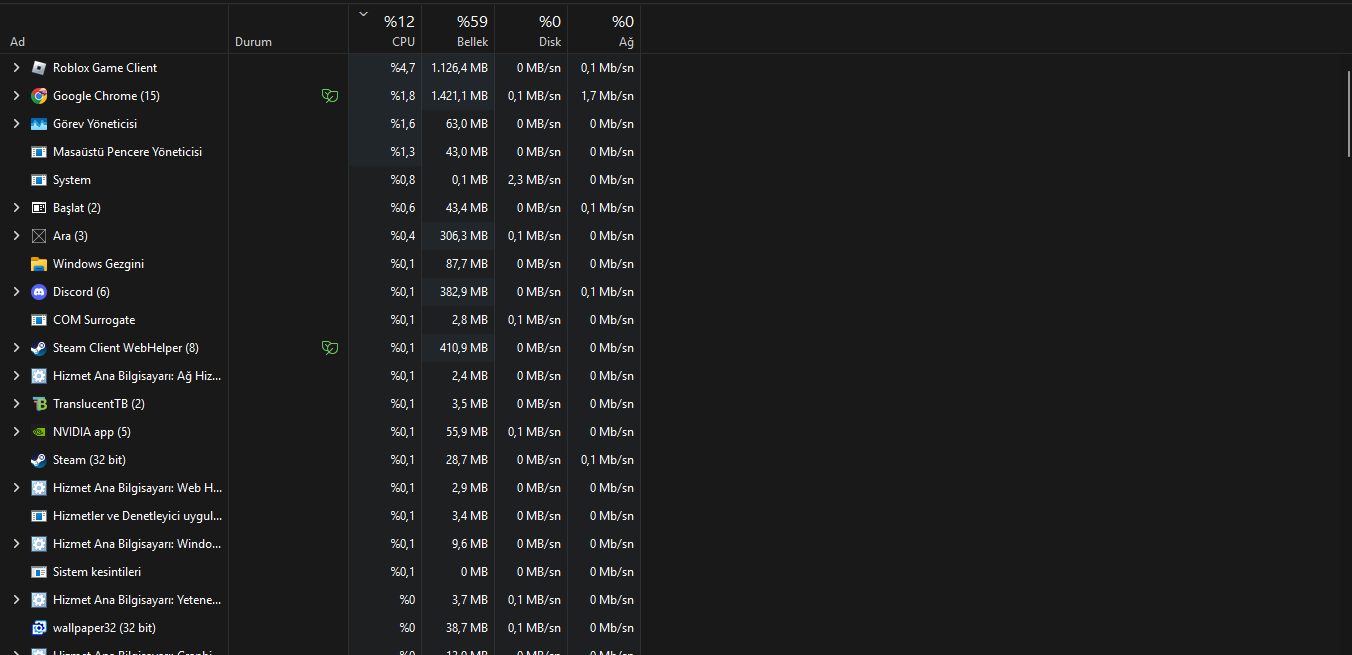Click the Başlat (2) process icon
Screen dimensions: 1352x655
[x=39, y=208]
